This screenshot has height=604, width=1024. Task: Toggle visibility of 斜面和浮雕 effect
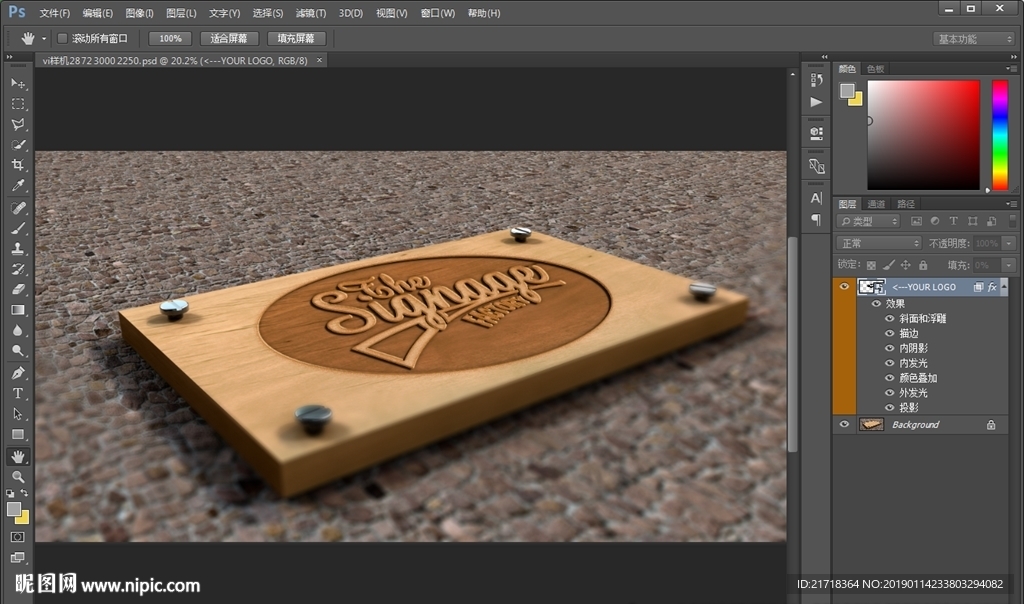pos(889,319)
